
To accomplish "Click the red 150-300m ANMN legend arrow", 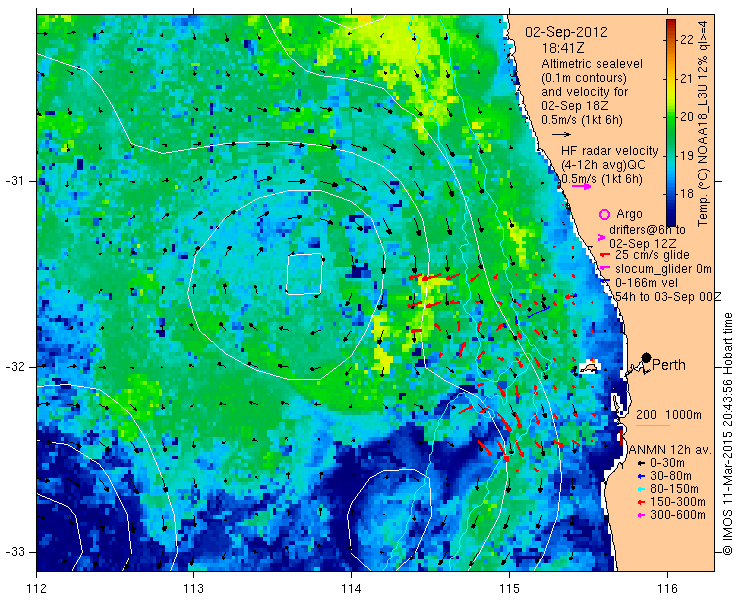I will coord(641,502).
